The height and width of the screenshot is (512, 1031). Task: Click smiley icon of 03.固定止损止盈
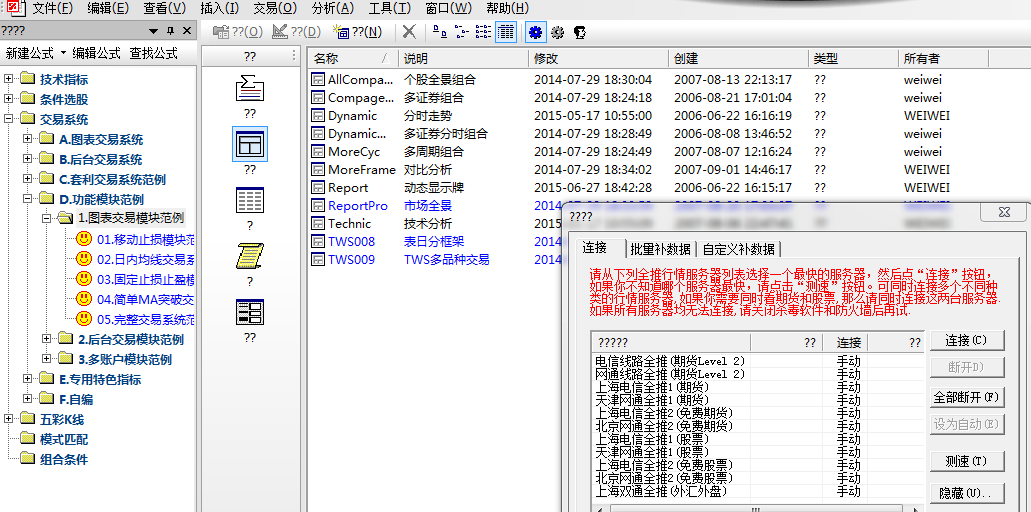[x=84, y=279]
